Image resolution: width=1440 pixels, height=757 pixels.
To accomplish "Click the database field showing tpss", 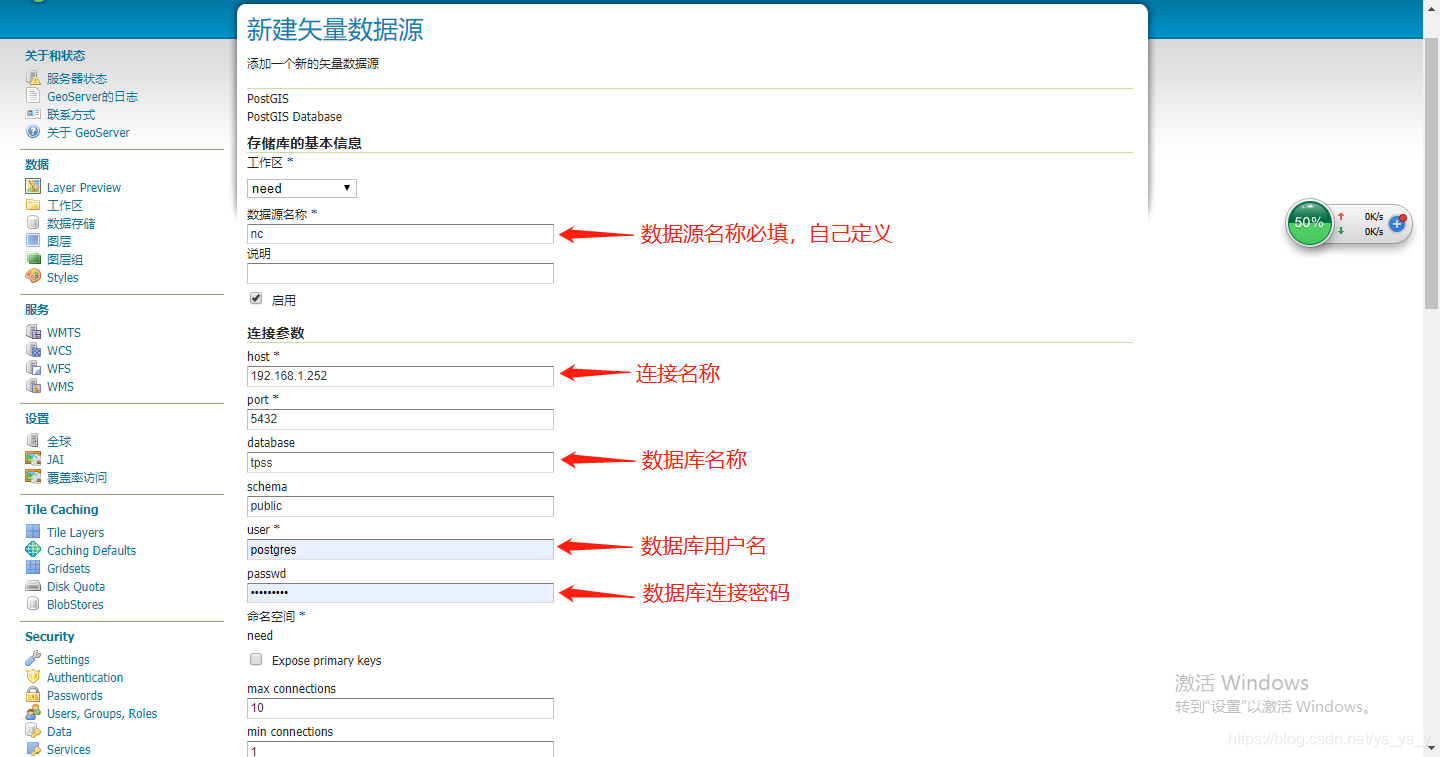I will [400, 462].
